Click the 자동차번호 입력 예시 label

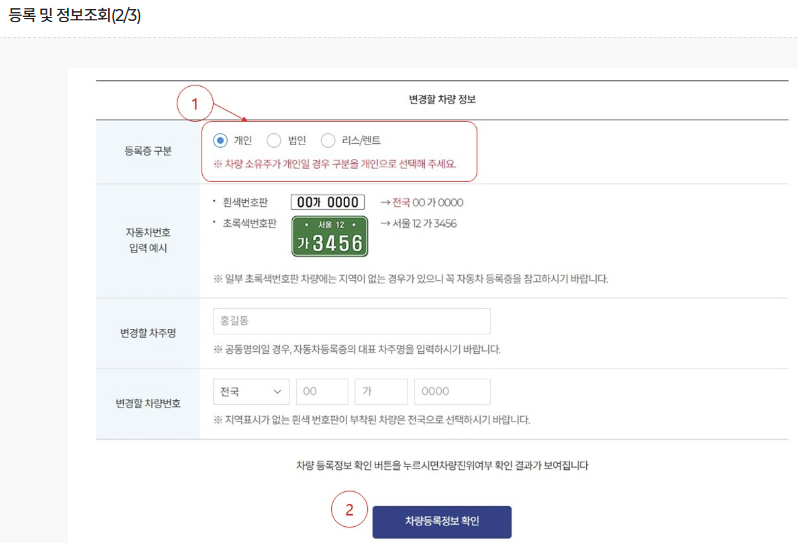(x=148, y=240)
